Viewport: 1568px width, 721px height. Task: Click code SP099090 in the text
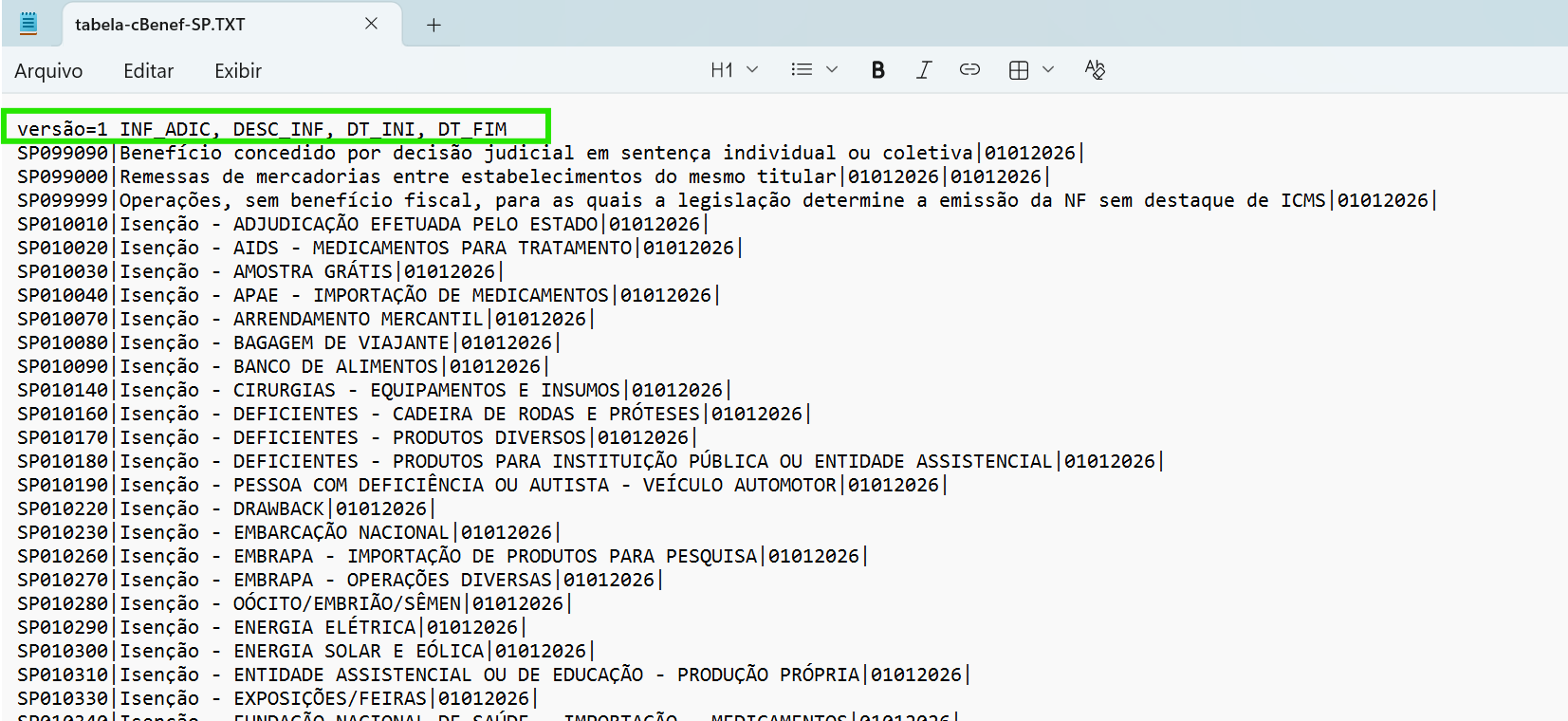(x=63, y=153)
